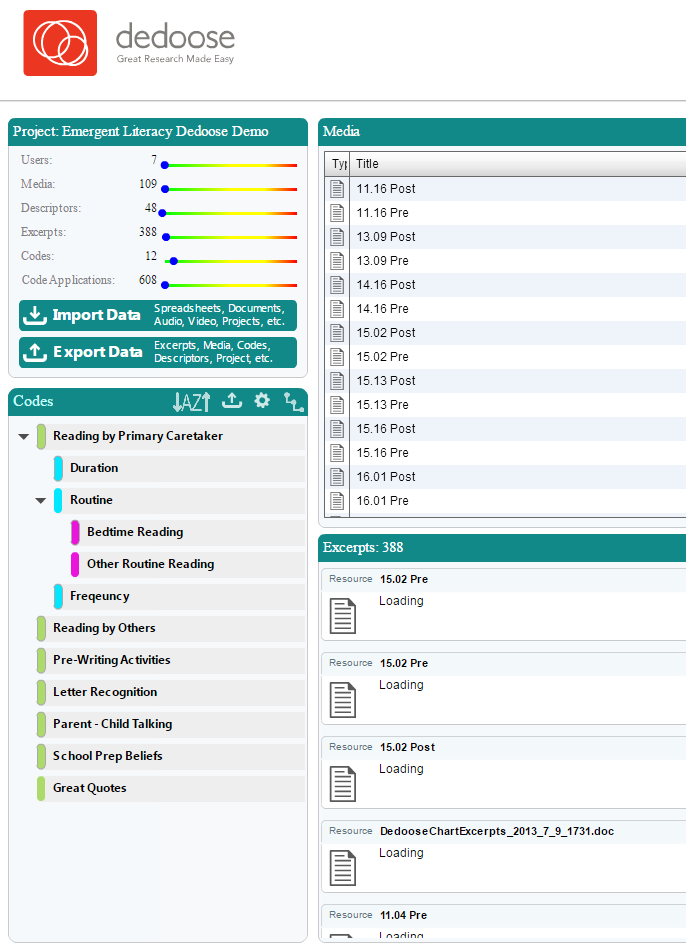Click the Excerpts count slider
Screen dimensions: 686x946
pyautogui.click(x=229, y=237)
